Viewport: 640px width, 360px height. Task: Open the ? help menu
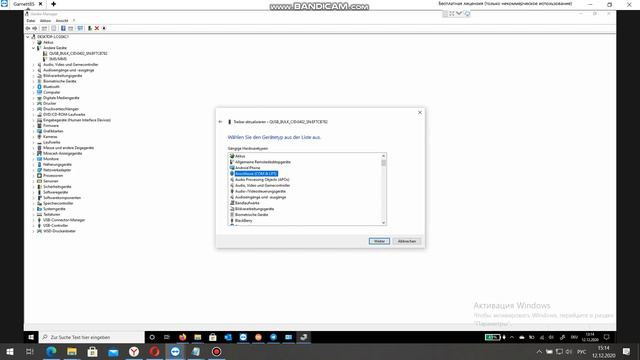74,20
